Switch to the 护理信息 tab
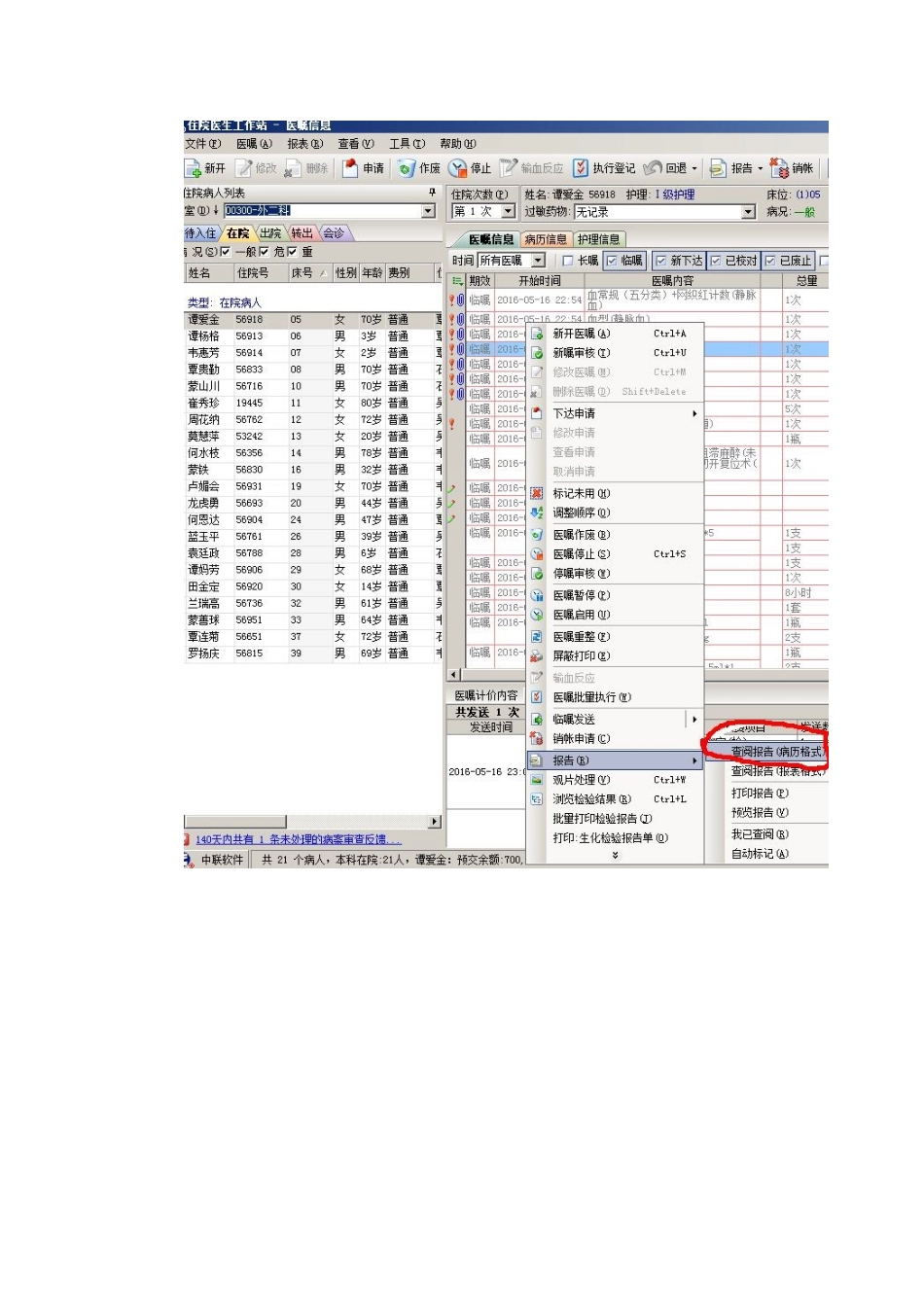Screen dimensions: 924x1307 (598, 239)
